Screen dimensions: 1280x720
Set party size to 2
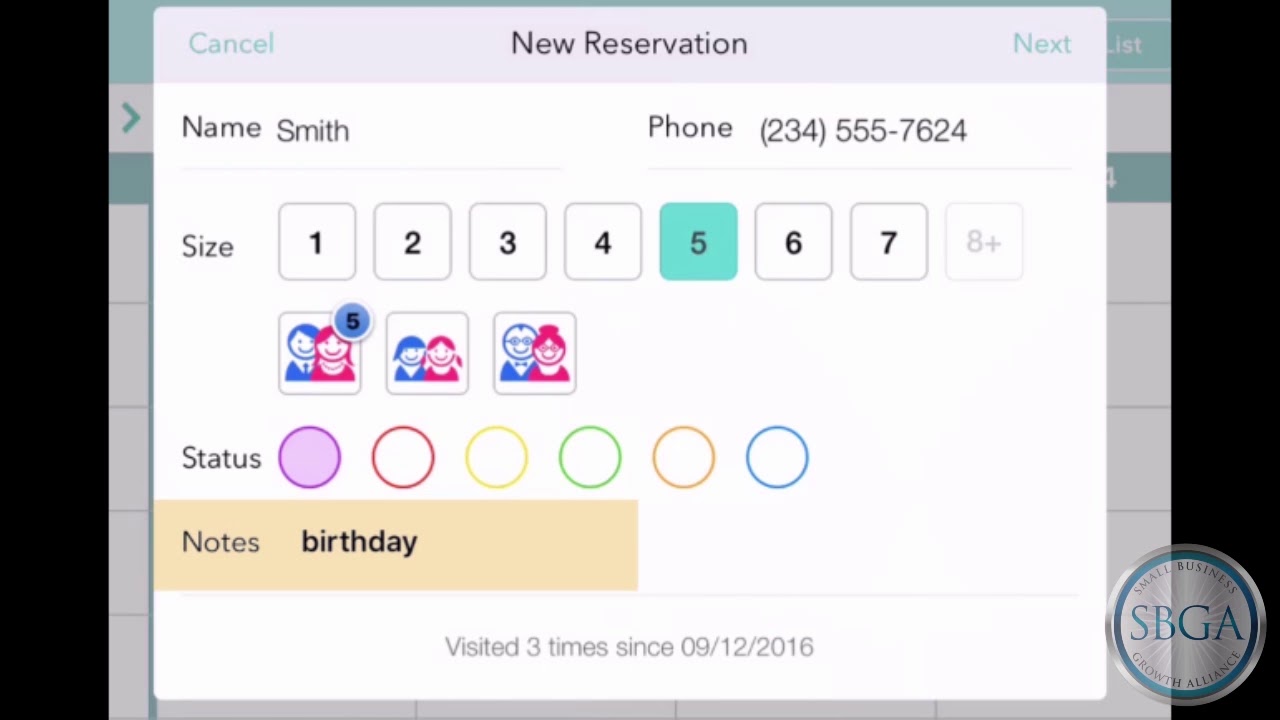[412, 242]
